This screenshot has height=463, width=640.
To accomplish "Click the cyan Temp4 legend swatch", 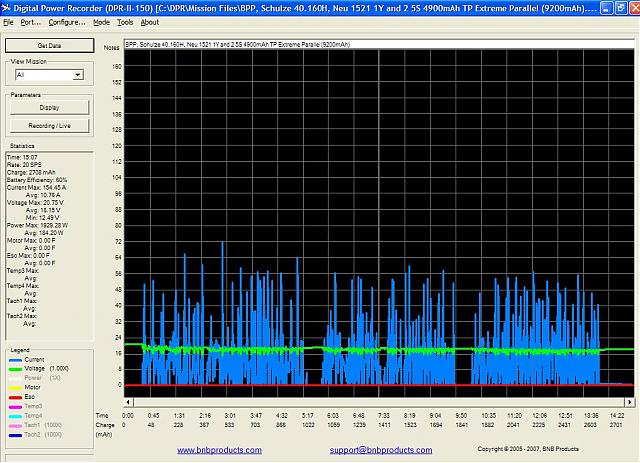I will [x=14, y=415].
